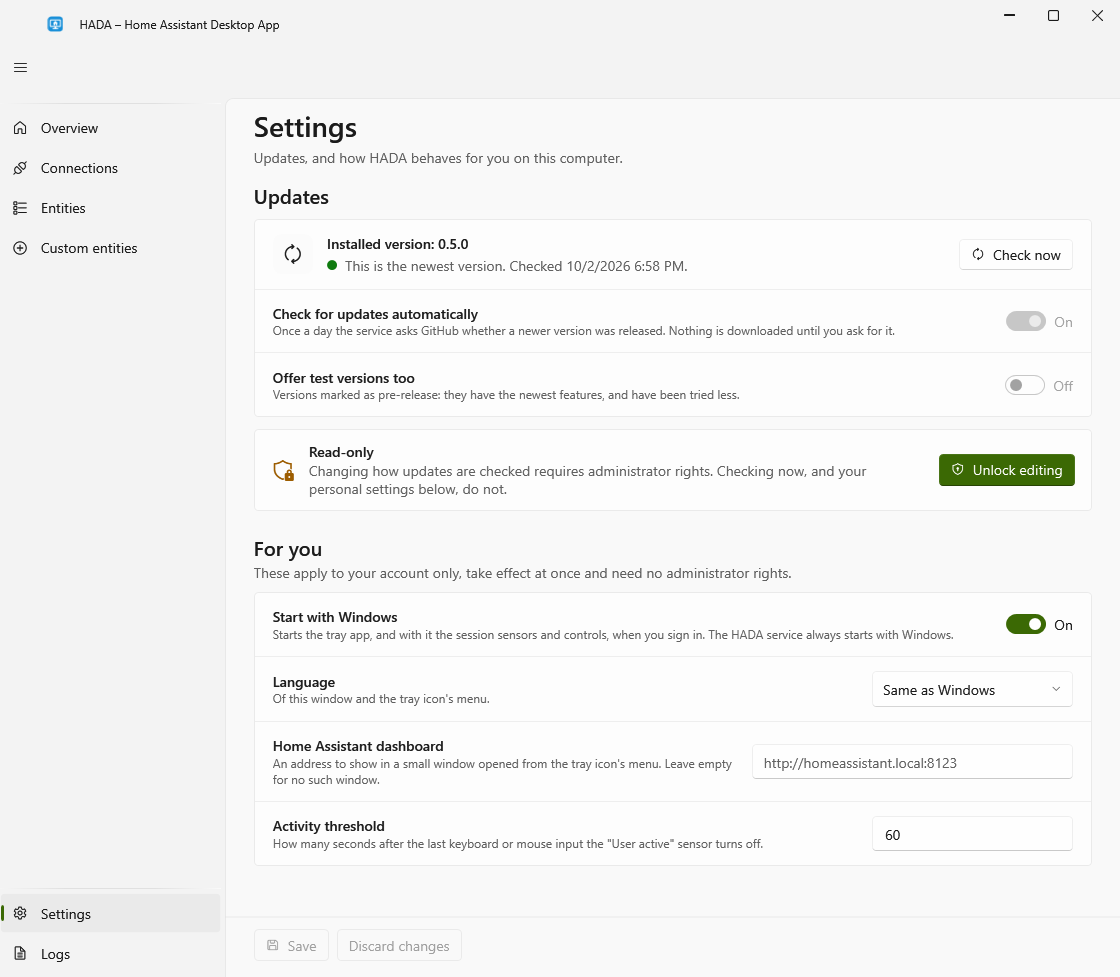Click the Home Assistant dashboard label
The width and height of the screenshot is (1120, 977).
(x=358, y=746)
